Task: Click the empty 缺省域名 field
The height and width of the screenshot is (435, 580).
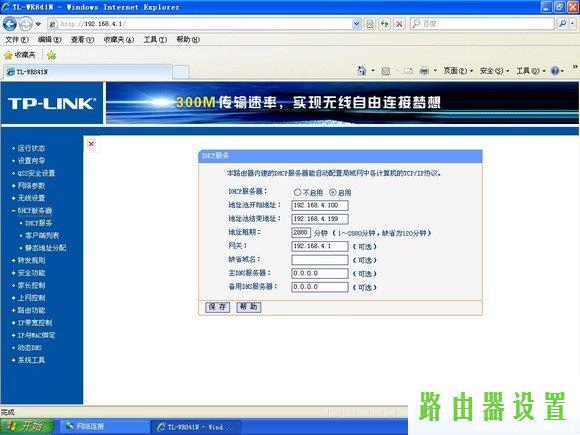Action: pyautogui.click(x=320, y=260)
